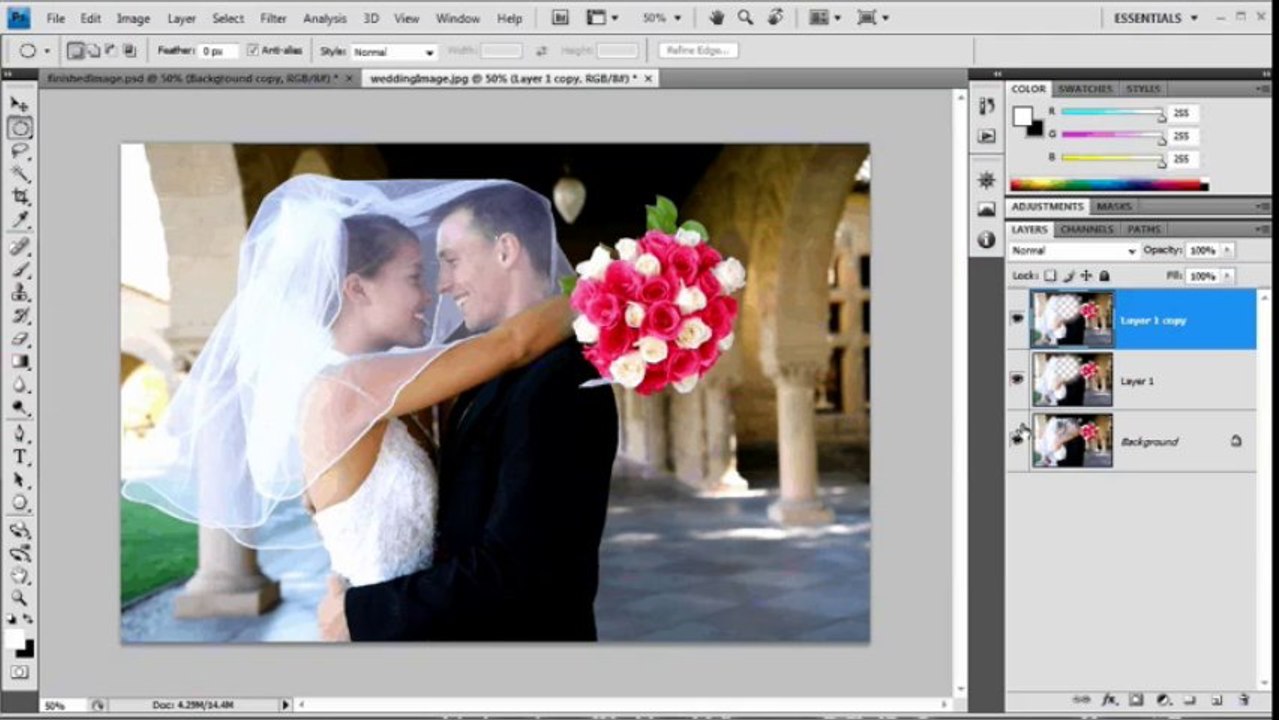1279x720 pixels.
Task: Hide the Layer 1 layer
Action: tap(1017, 379)
